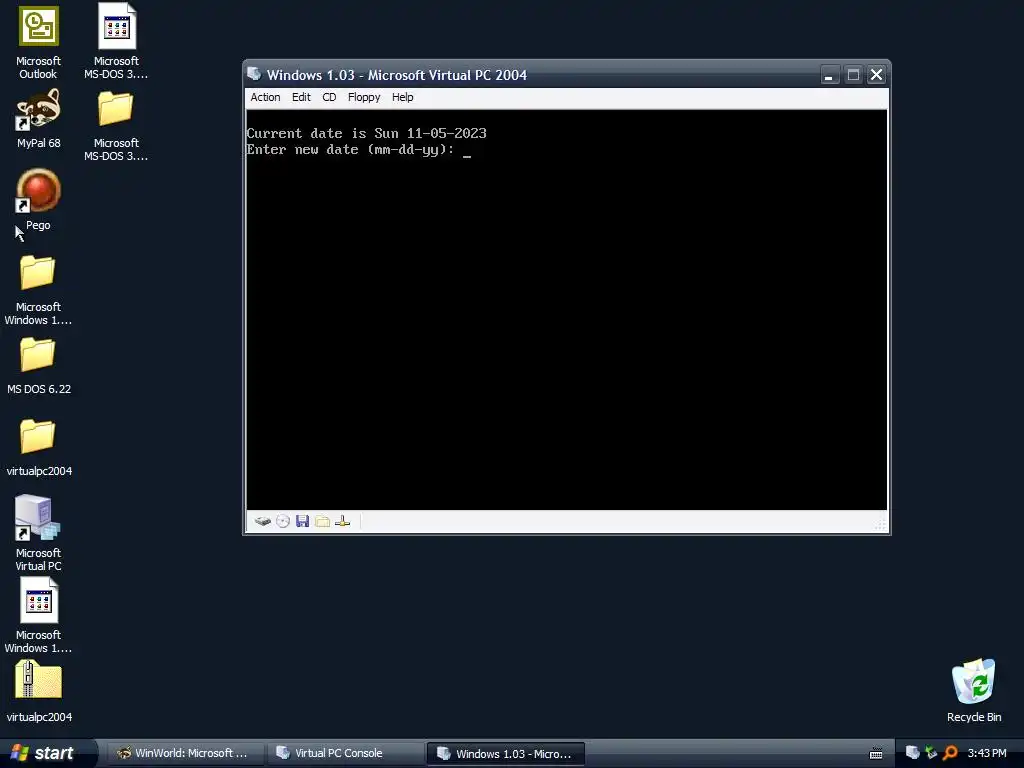The height and width of the screenshot is (768, 1024).
Task: Click the network adapter icon in Virtual PC status bar
Action: tap(342, 521)
